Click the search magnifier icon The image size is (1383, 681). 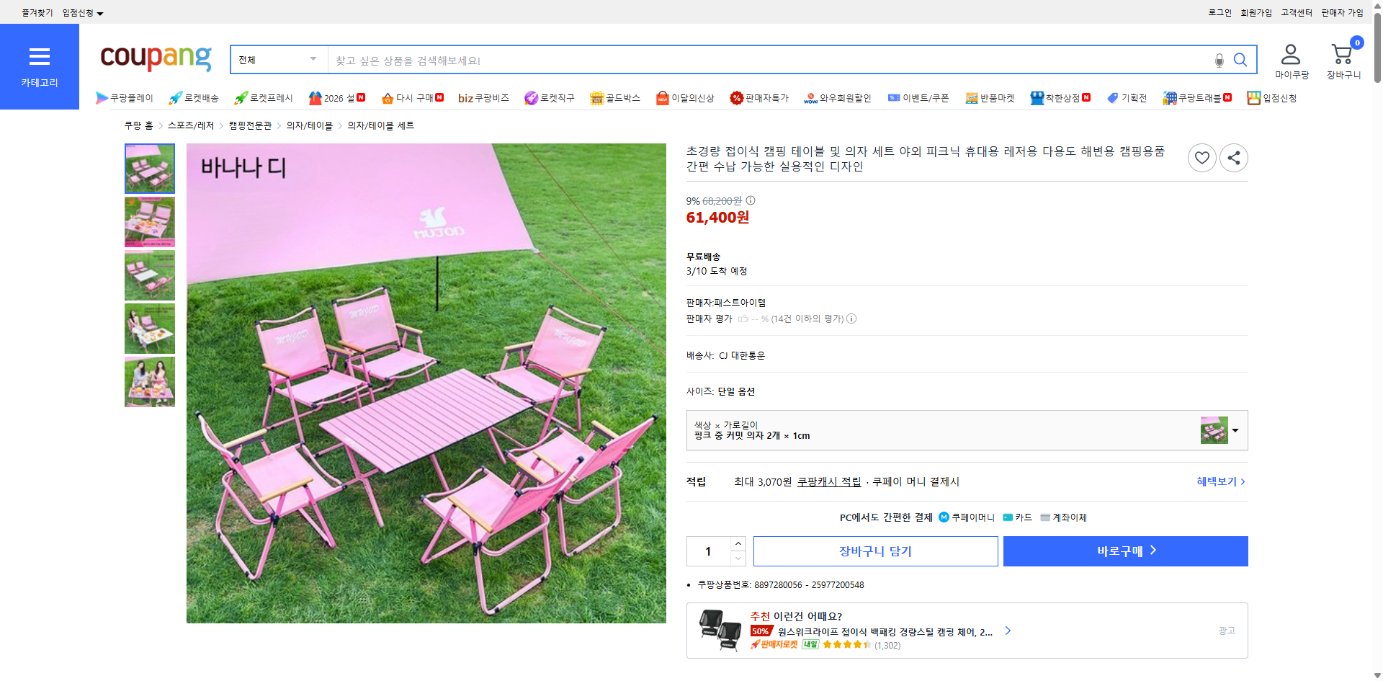coord(1240,59)
